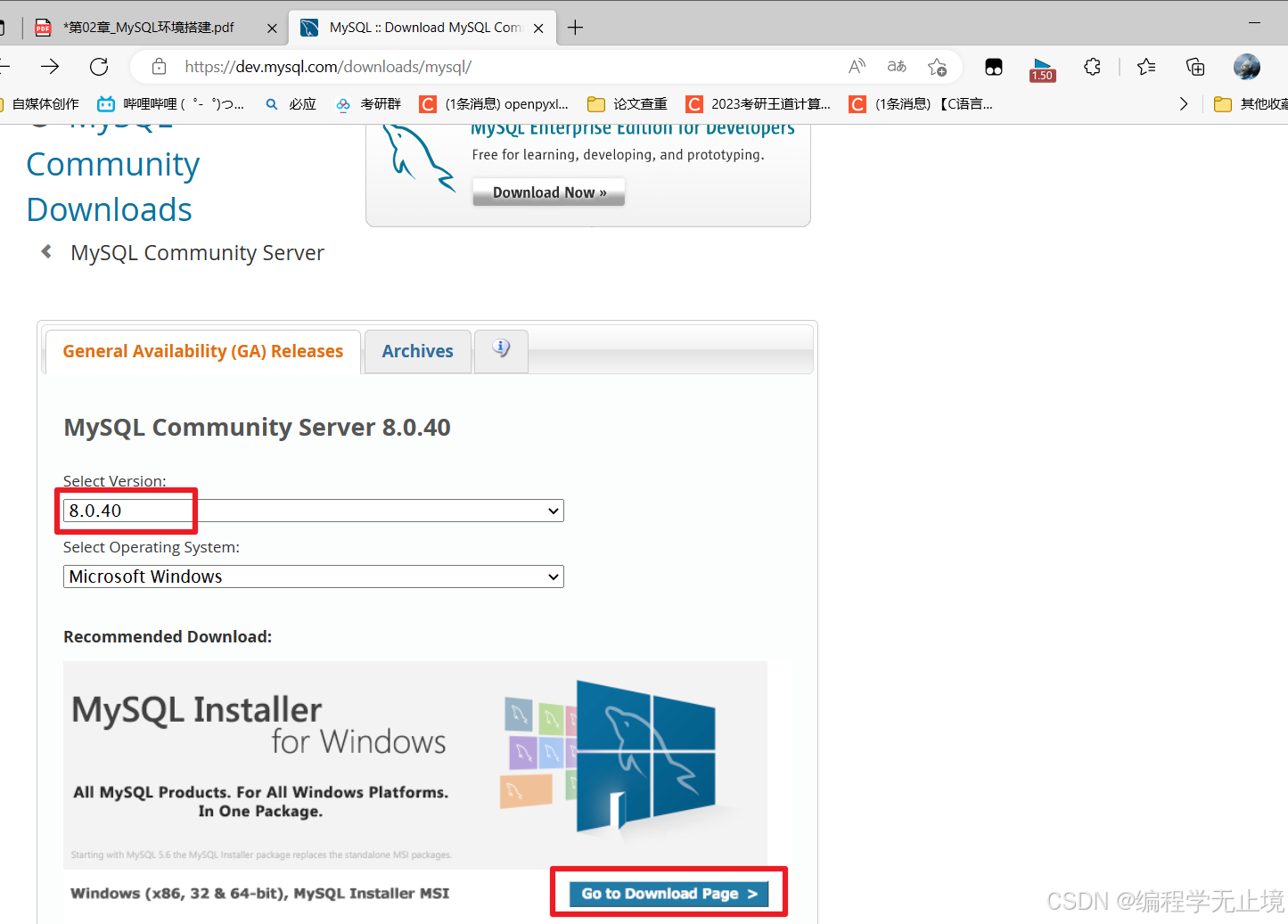Open the 论文查重 bookmark folder
Image resolution: width=1288 pixels, height=924 pixels.
point(628,104)
